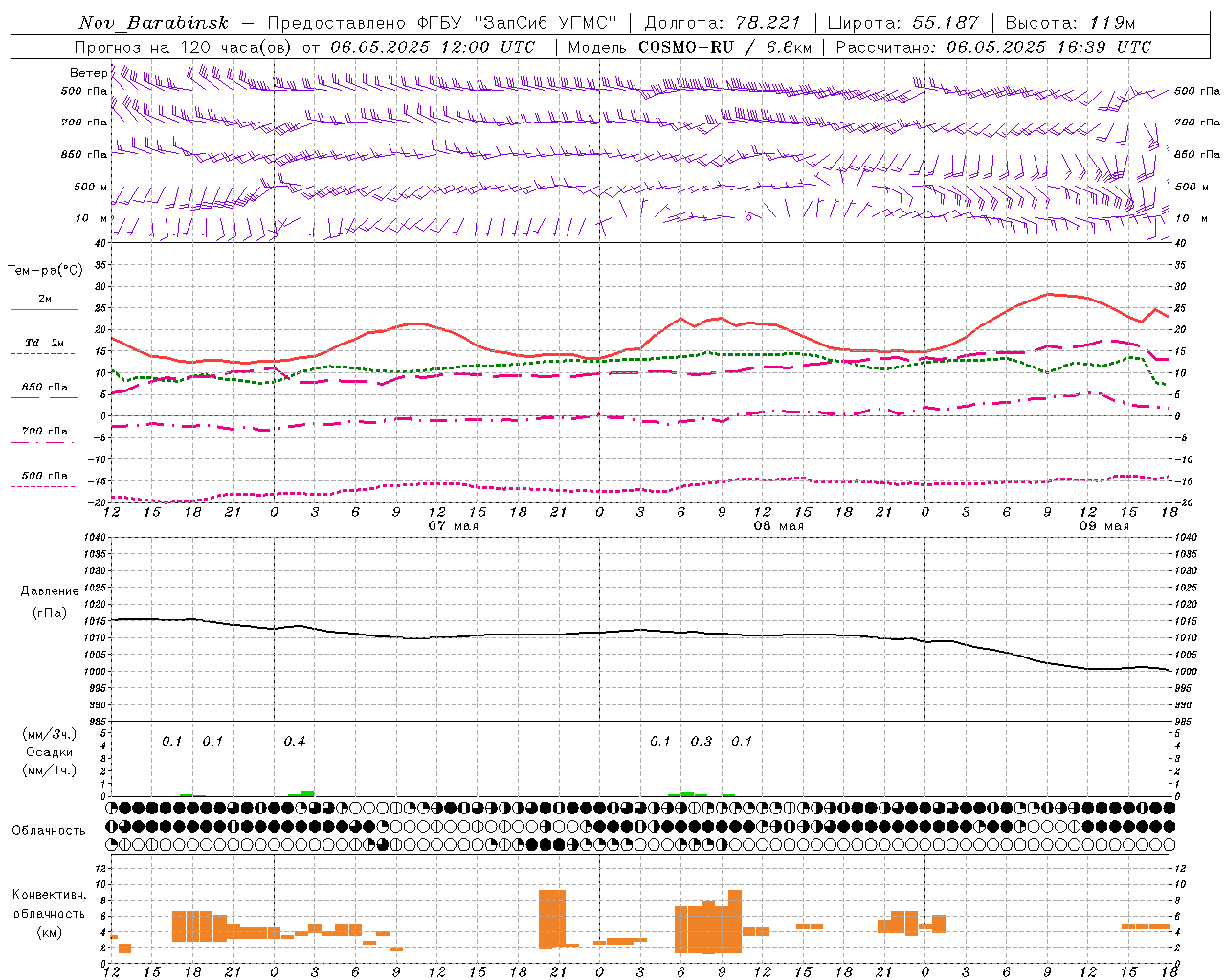
Task: Click the Ветер wind panel label
Action: tap(88, 73)
